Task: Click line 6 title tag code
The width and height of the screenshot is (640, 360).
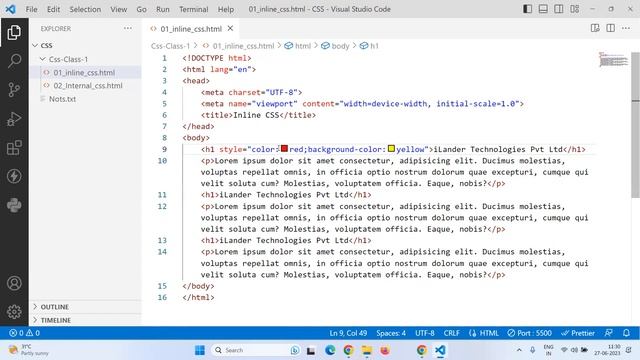Action: tap(258, 115)
